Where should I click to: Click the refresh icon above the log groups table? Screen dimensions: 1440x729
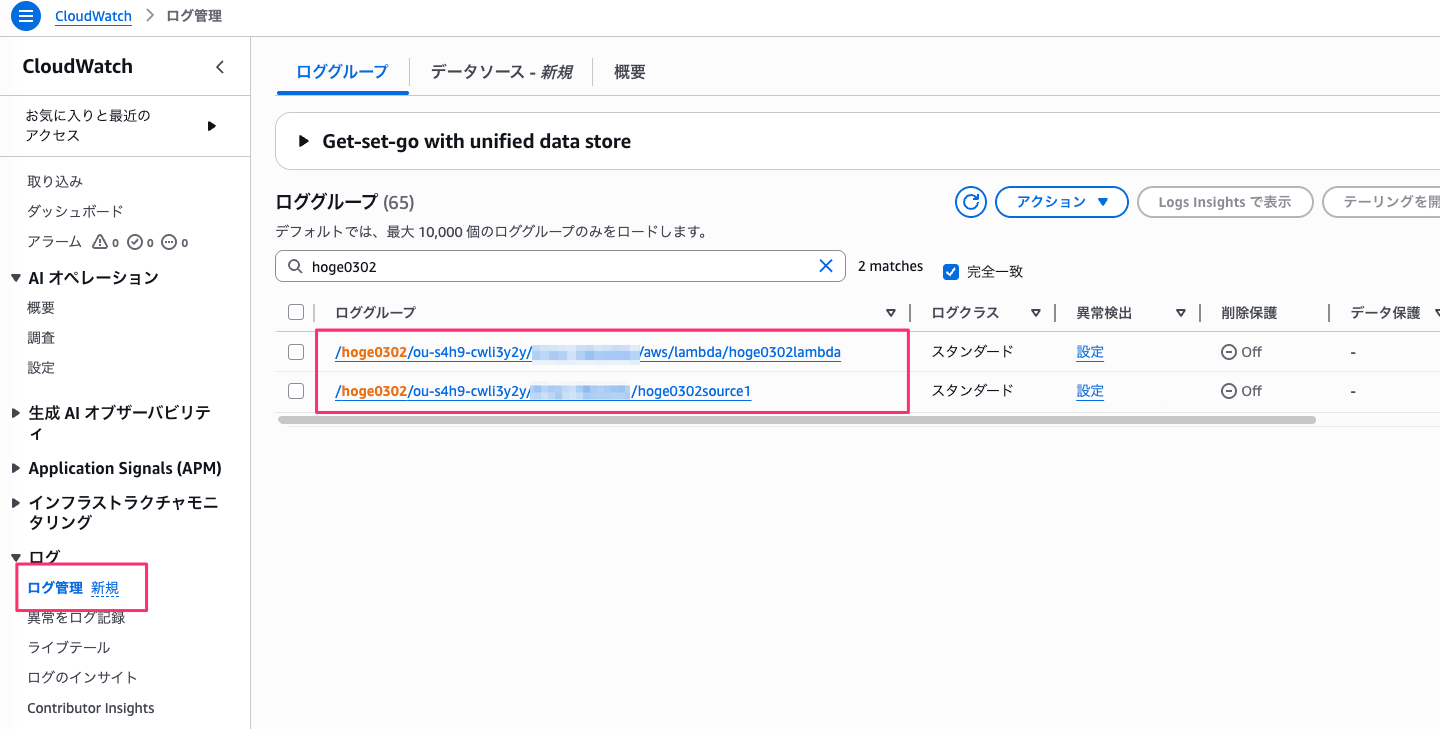point(970,201)
